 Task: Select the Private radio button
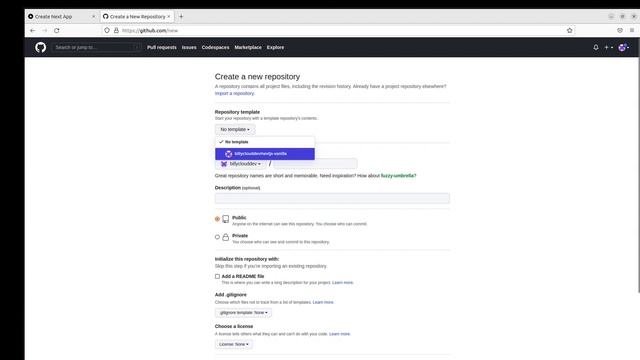click(217, 237)
